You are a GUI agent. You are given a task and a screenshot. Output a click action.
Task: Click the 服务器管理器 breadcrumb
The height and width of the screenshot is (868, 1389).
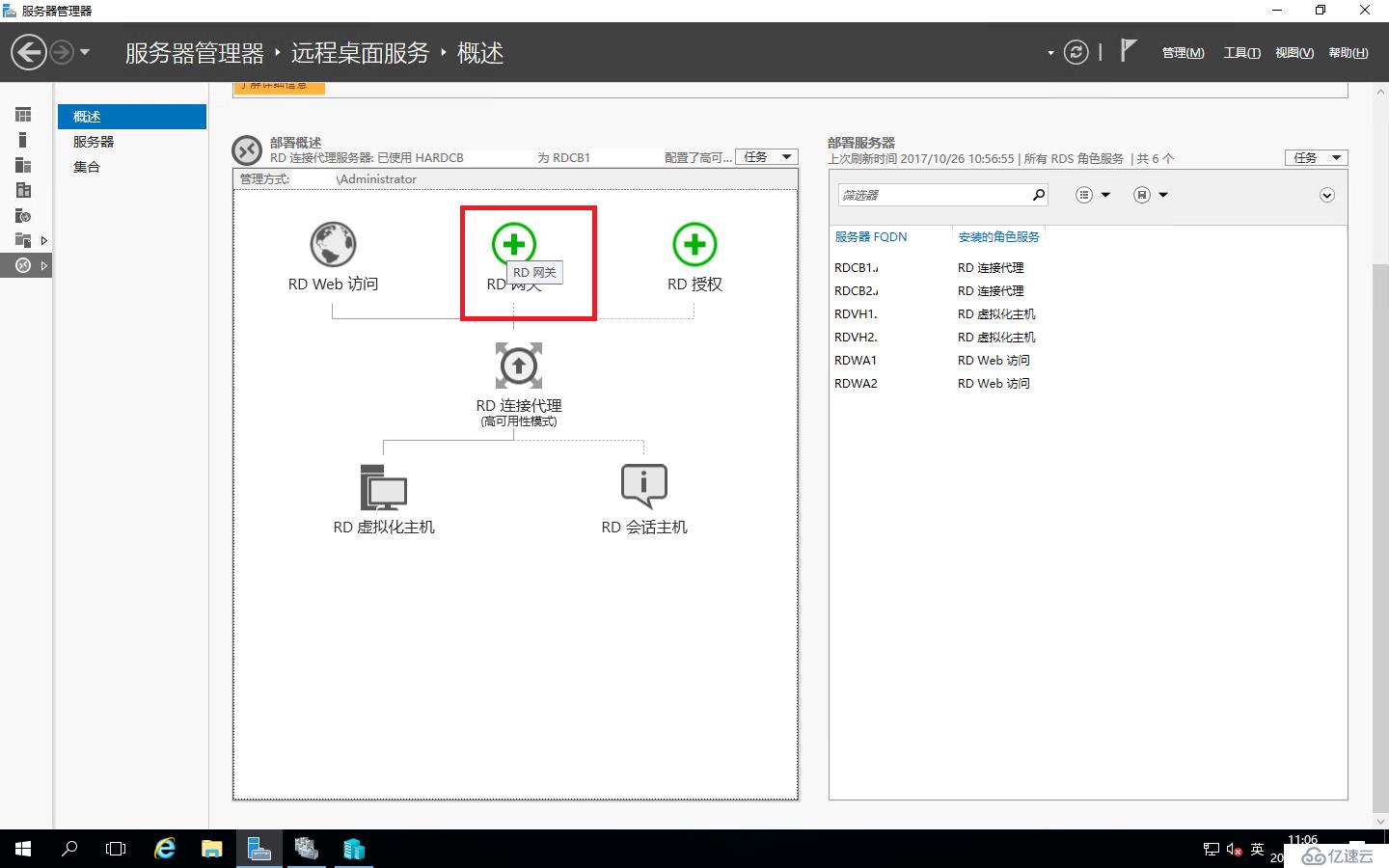click(194, 52)
